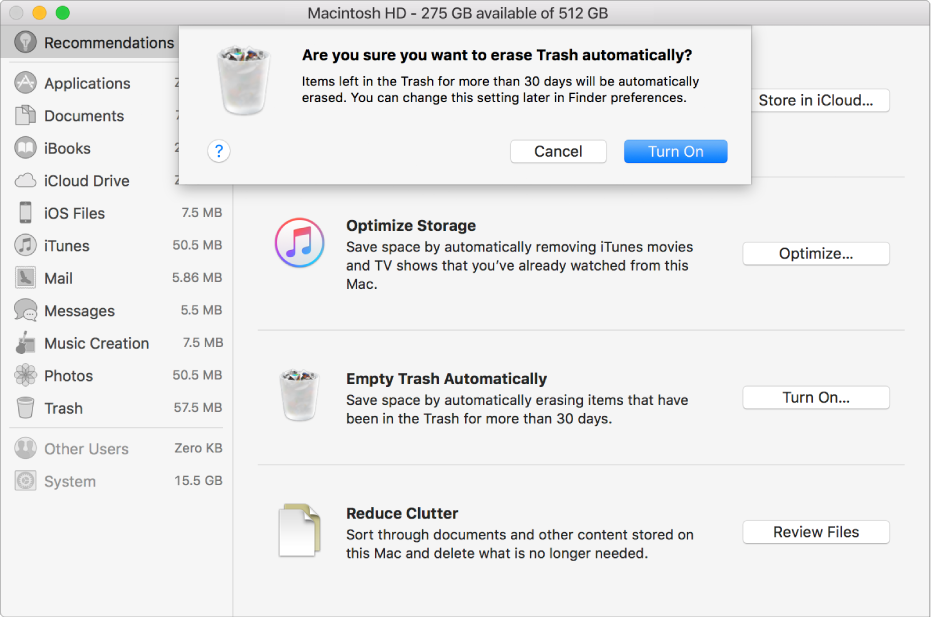Click the iCloud Drive cloud icon

coord(26,181)
